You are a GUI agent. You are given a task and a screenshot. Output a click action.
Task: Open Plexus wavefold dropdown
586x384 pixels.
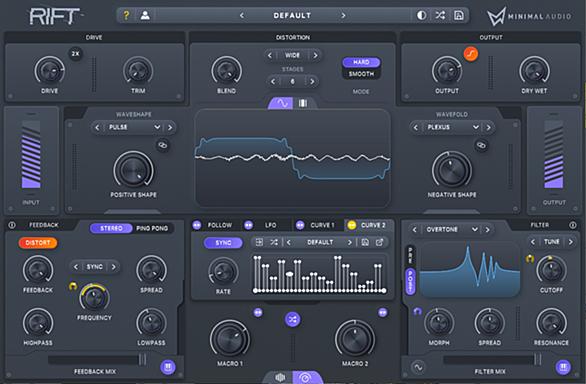452,127
